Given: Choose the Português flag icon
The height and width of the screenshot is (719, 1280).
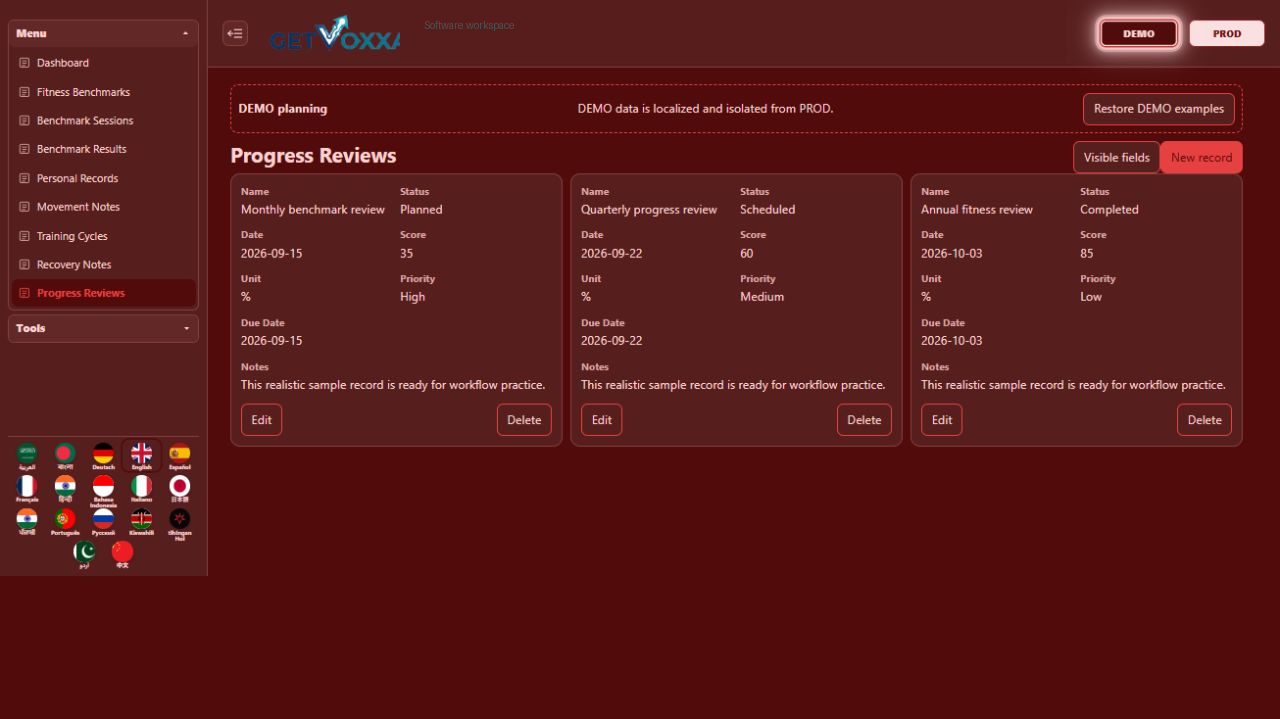Looking at the screenshot, I should (x=65, y=519).
